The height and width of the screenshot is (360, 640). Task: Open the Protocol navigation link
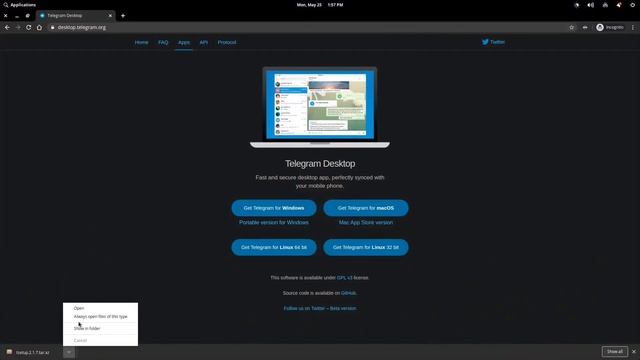pyautogui.click(x=227, y=42)
